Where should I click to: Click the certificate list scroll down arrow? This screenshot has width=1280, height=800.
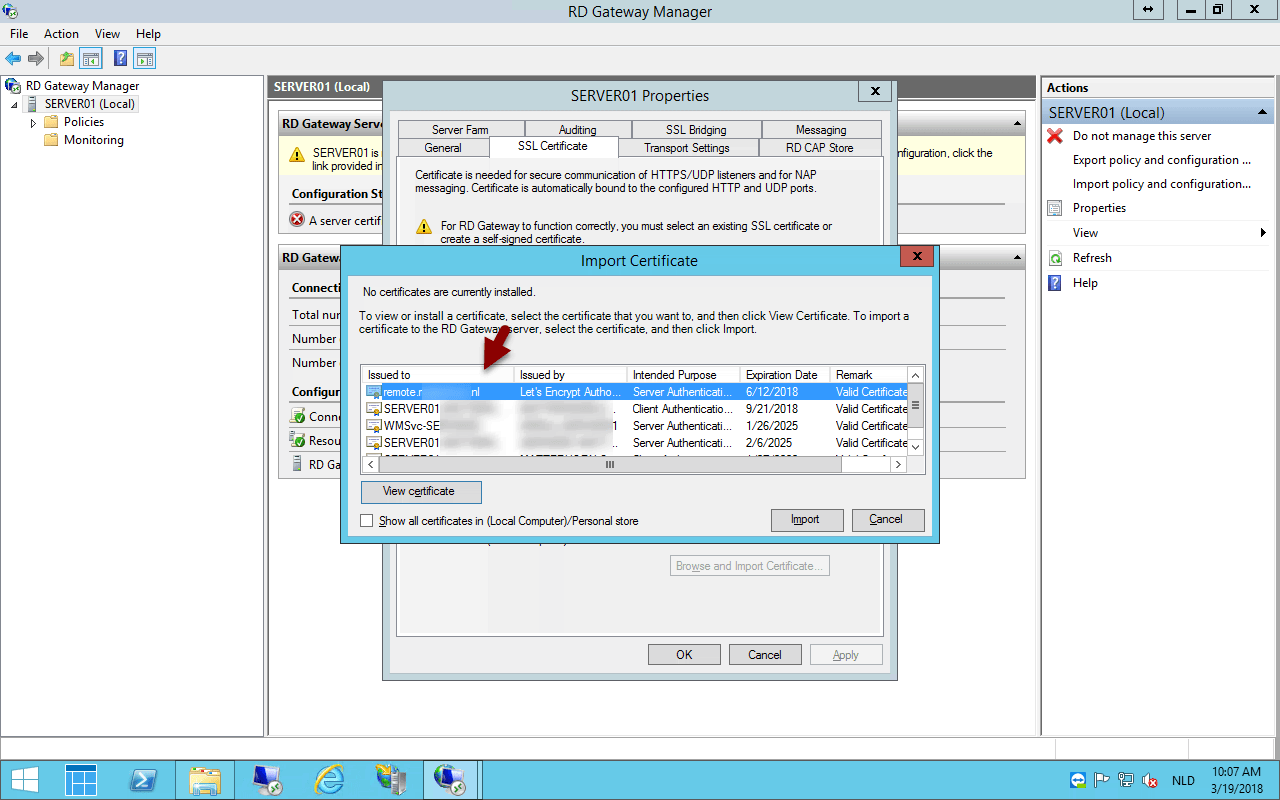point(915,447)
